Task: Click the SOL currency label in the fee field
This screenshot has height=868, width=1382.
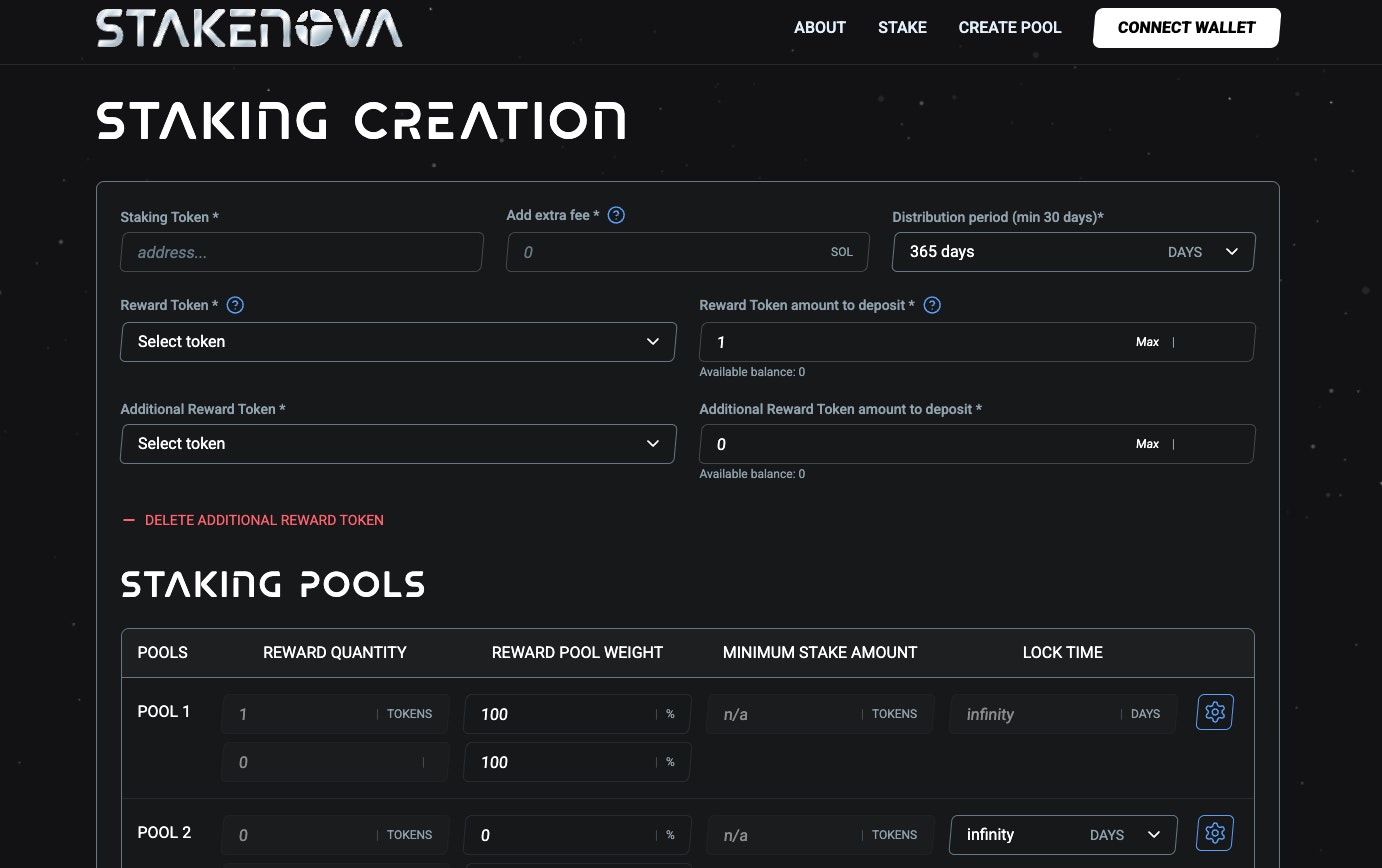Action: [840, 252]
